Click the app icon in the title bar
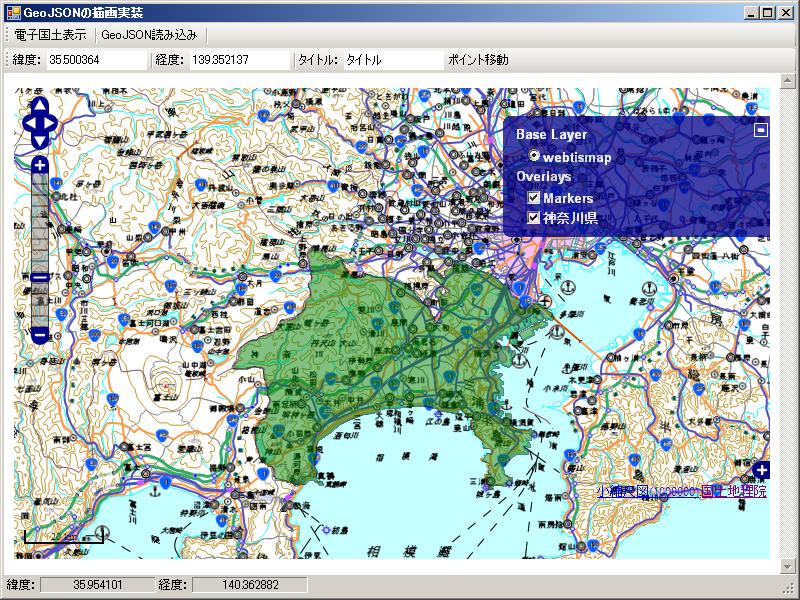The image size is (800, 600). (x=13, y=13)
